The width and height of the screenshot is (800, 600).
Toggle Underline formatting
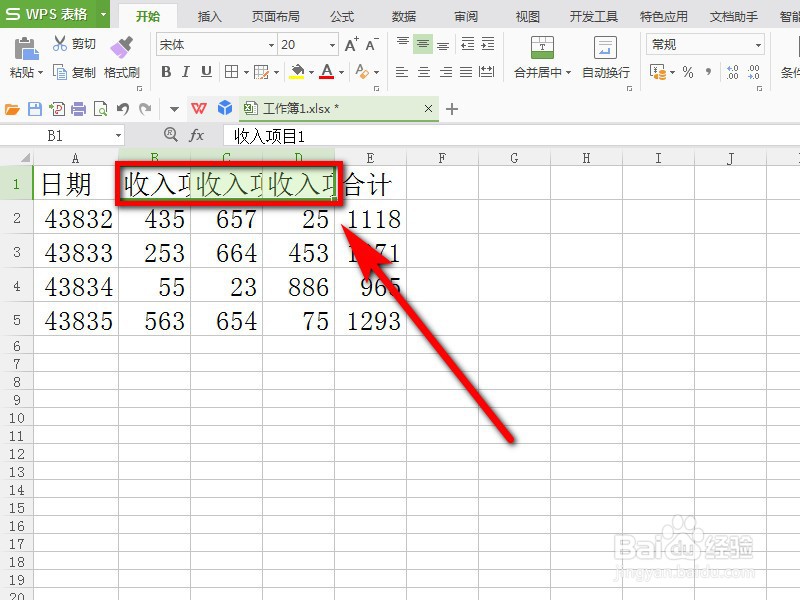tap(206, 72)
